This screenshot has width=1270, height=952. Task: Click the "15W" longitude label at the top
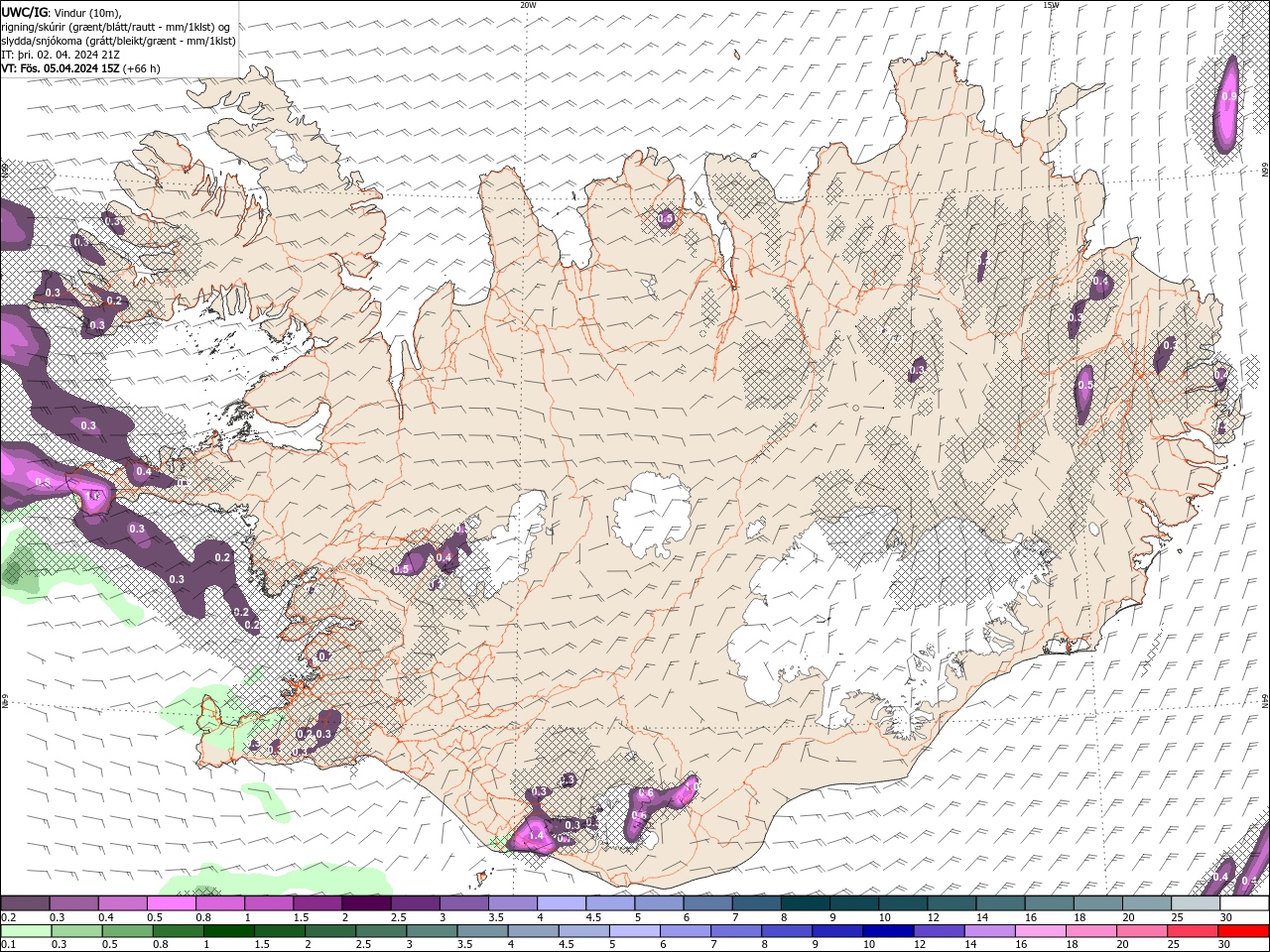coord(1052,5)
